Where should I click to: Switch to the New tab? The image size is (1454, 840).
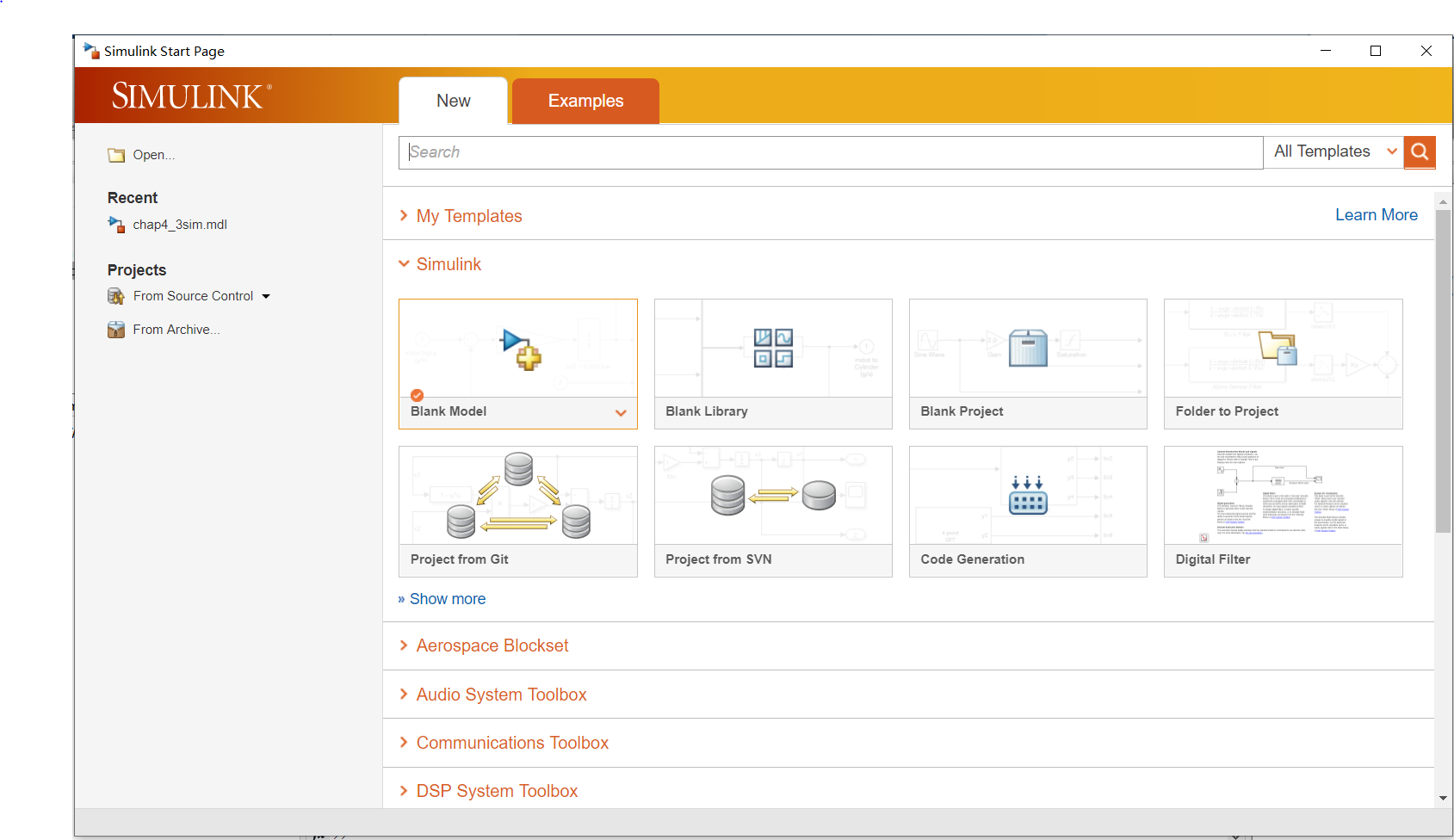click(x=454, y=101)
